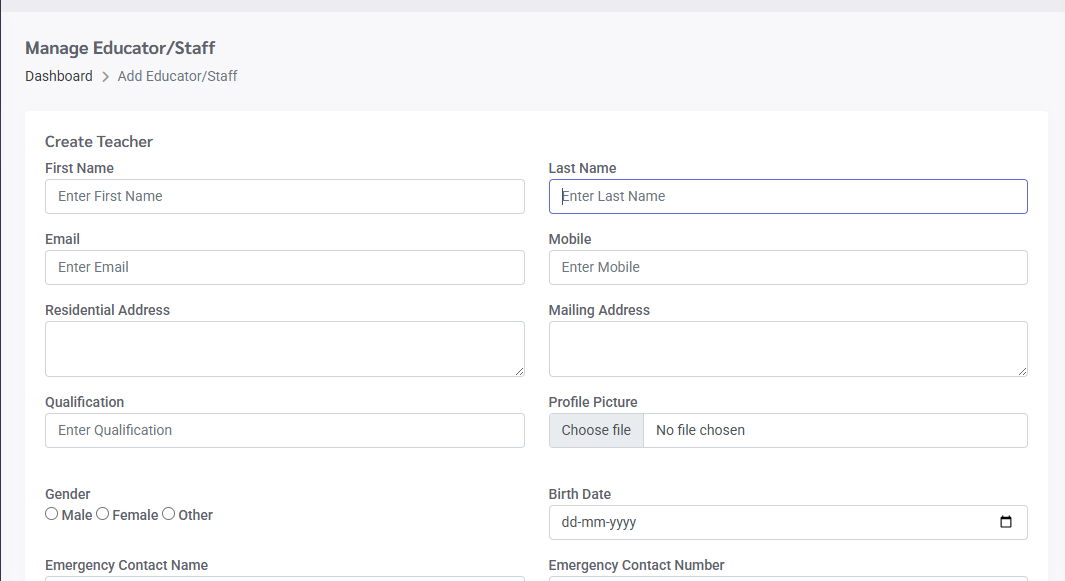This screenshot has height=581, width=1065.
Task: Click the Enter Mobile input box
Action: (x=787, y=267)
